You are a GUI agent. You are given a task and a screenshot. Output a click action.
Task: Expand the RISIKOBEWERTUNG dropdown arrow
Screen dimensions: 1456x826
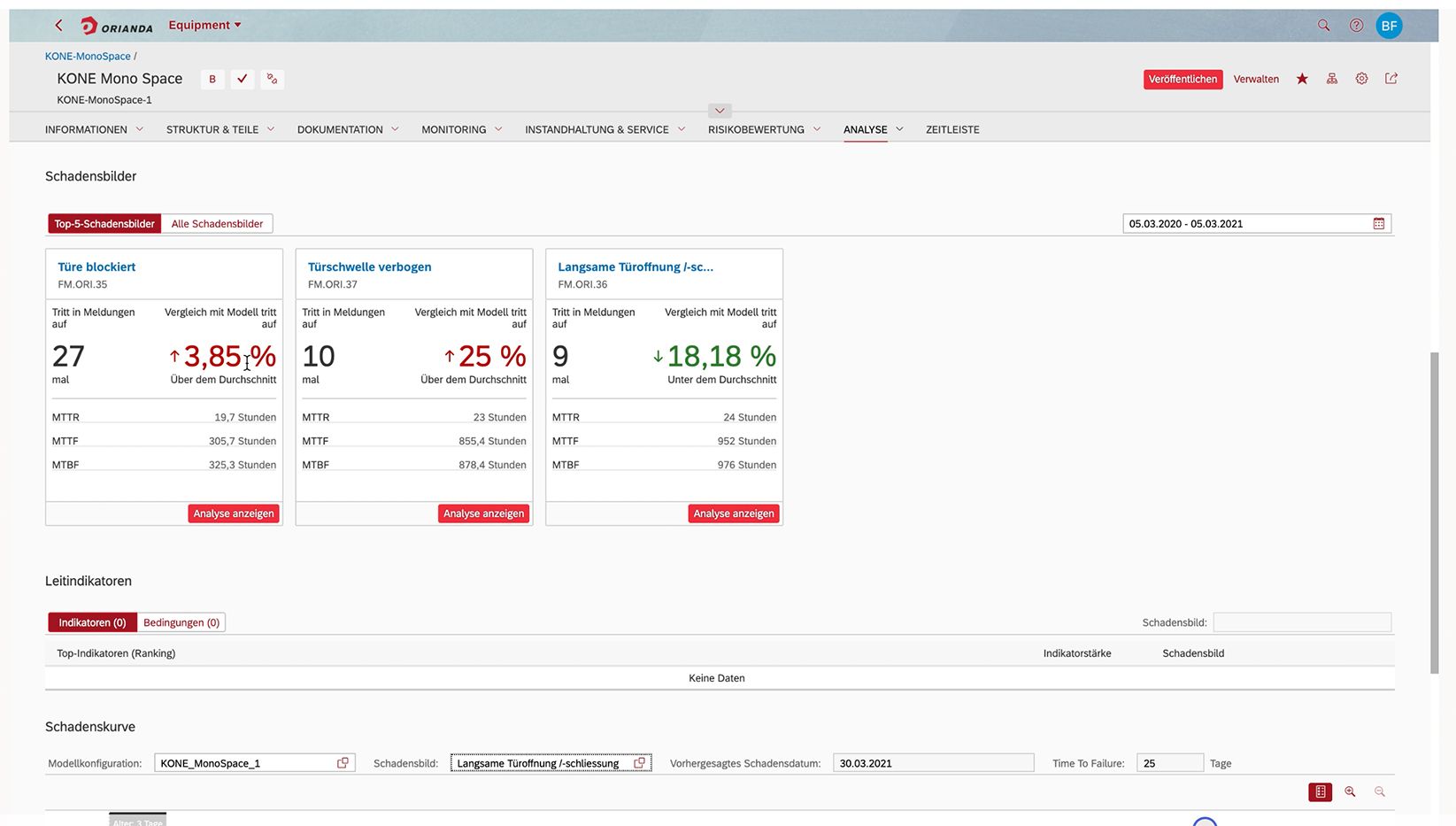(817, 129)
